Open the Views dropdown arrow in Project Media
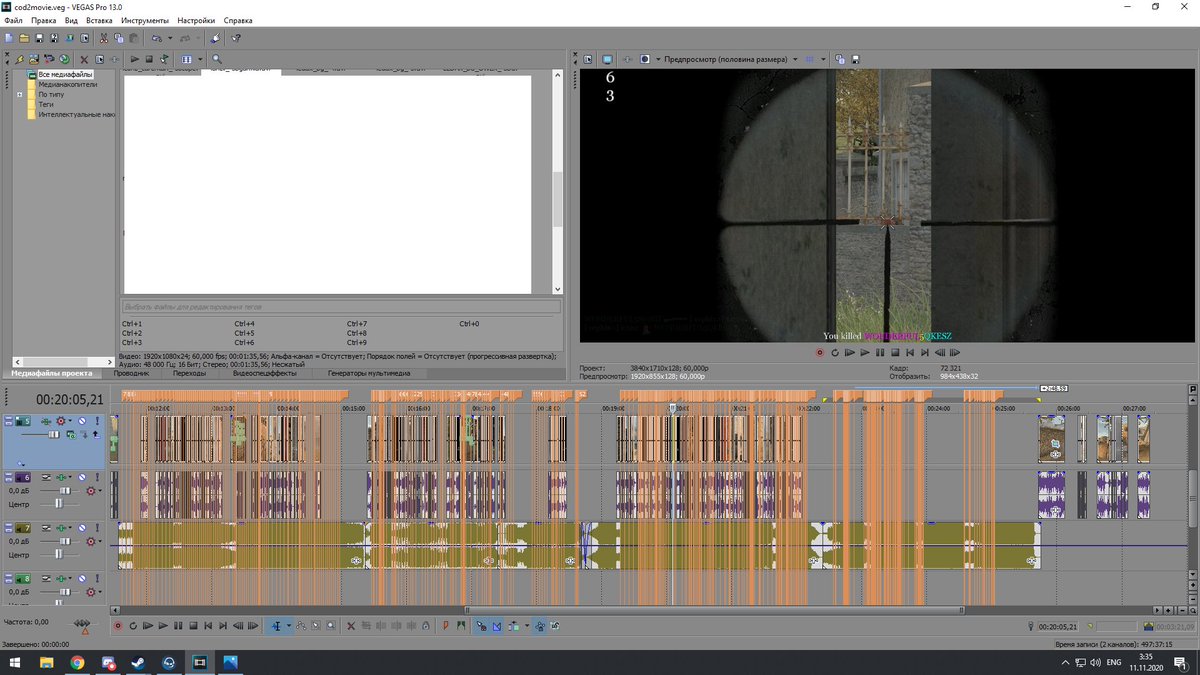The image size is (1200, 675). pos(200,59)
